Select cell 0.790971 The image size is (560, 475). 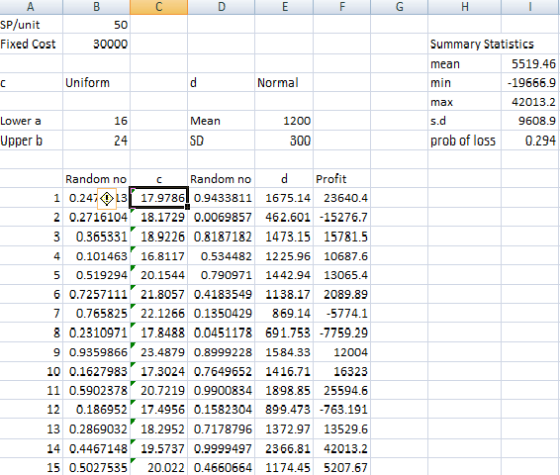tap(221, 275)
